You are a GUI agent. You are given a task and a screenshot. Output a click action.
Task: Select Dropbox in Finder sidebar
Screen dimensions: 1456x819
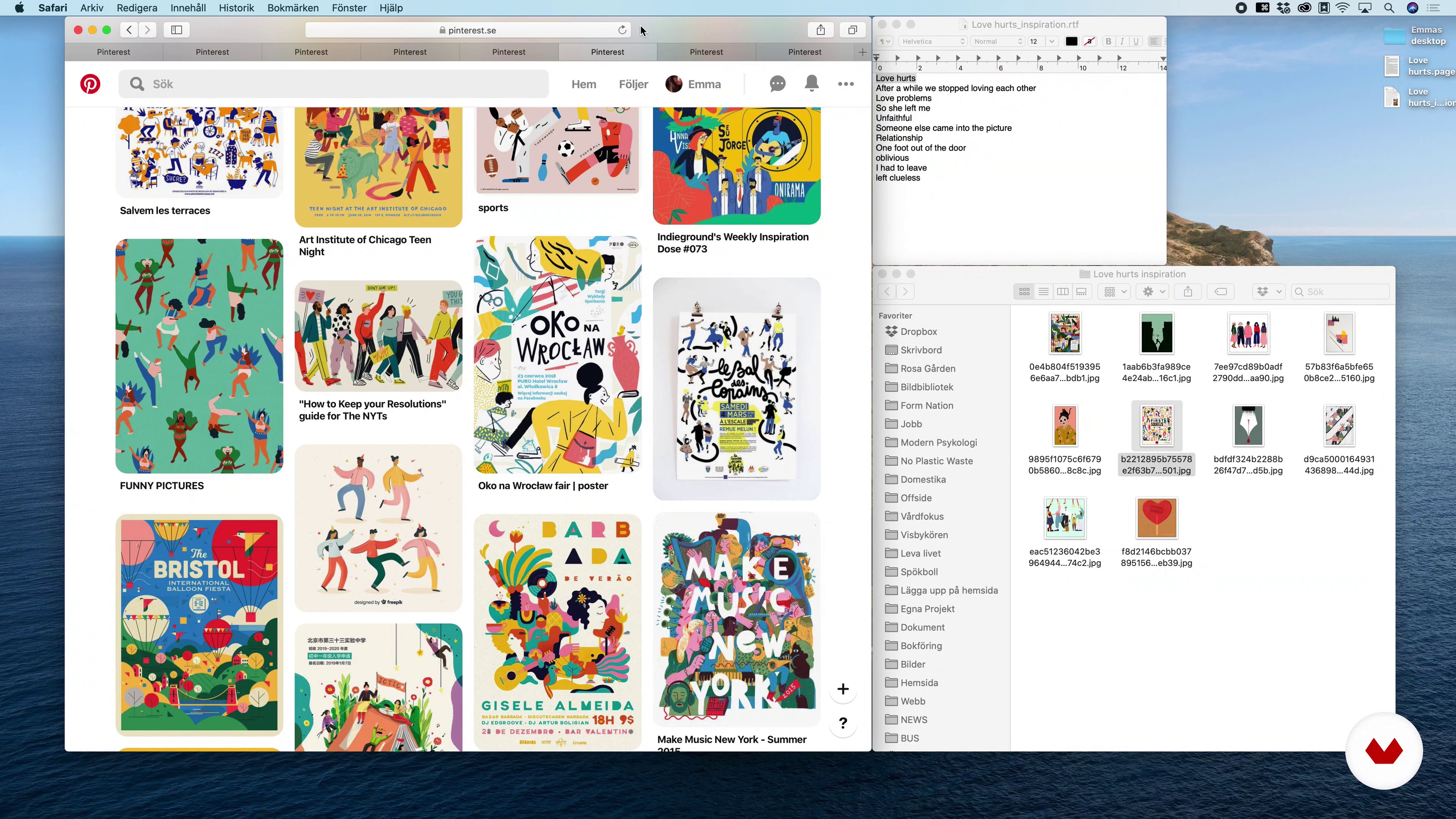pos(918,332)
